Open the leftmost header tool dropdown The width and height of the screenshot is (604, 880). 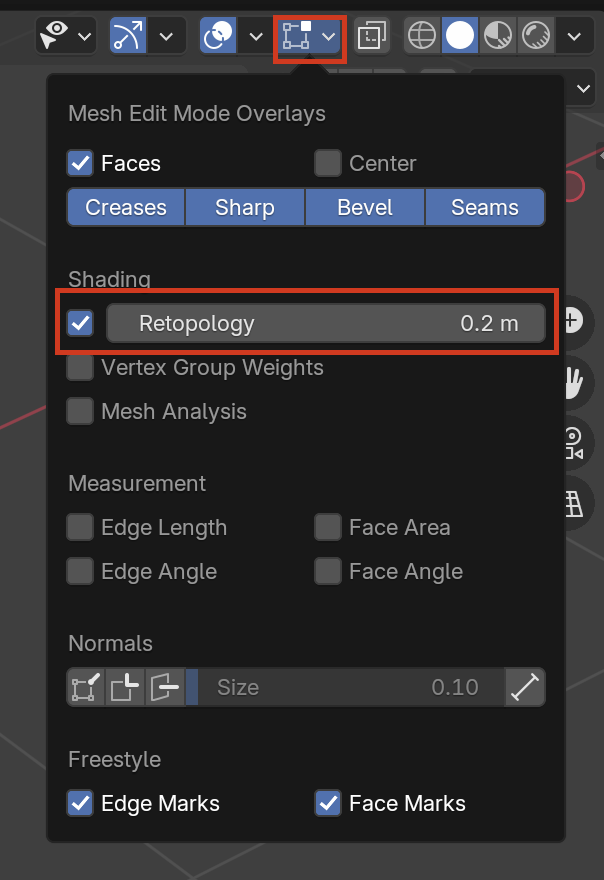[x=85, y=35]
